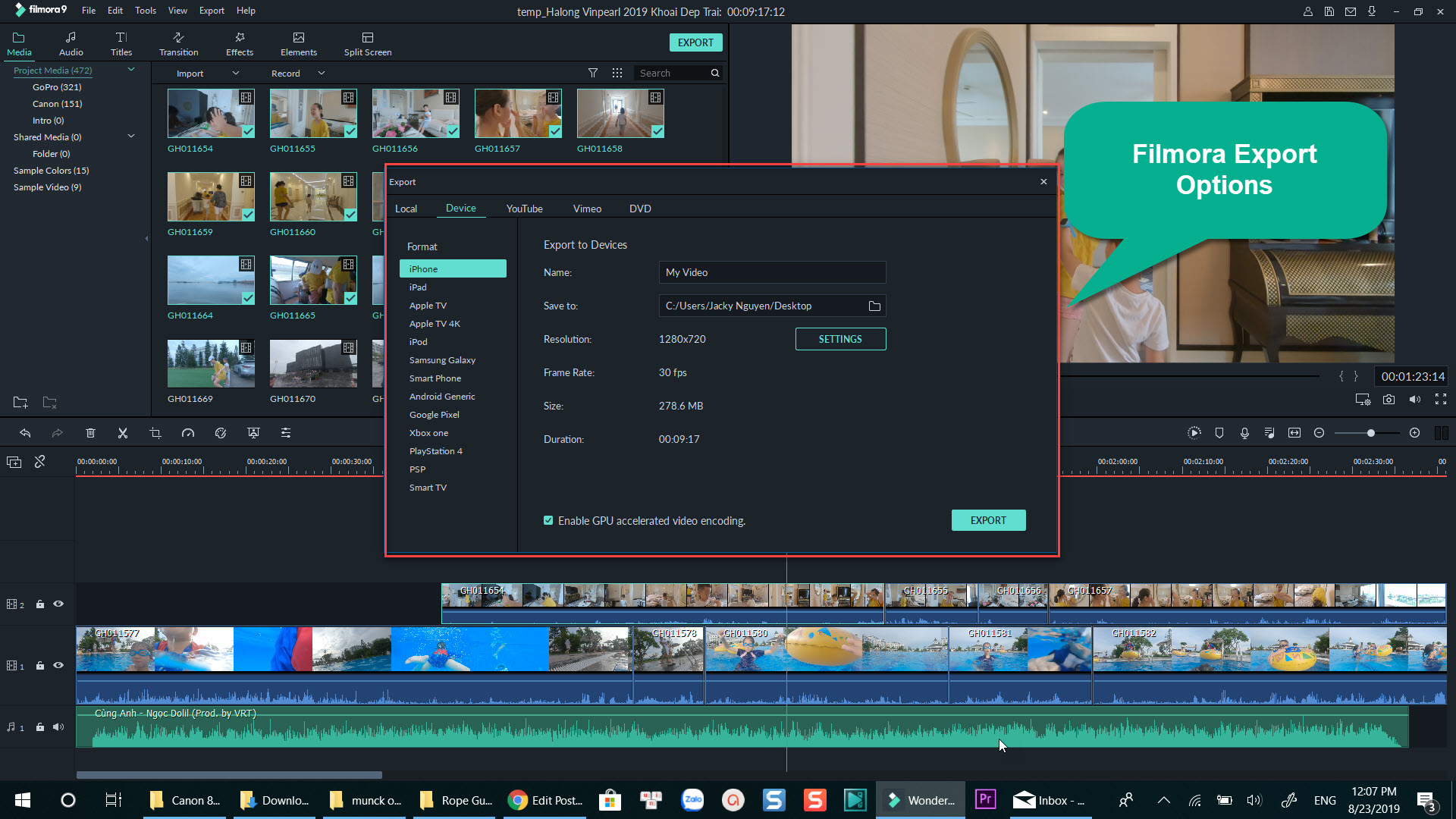Switch to YouTube tab in Export dialog
1456x819 pixels.
(524, 209)
